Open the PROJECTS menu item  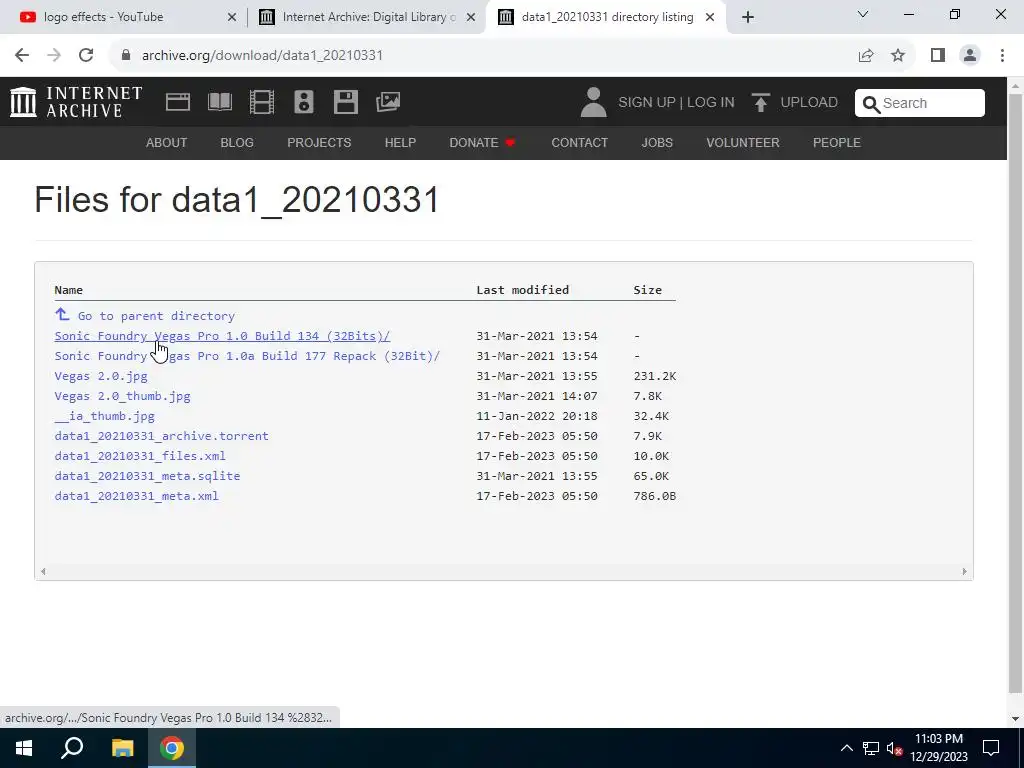(319, 142)
